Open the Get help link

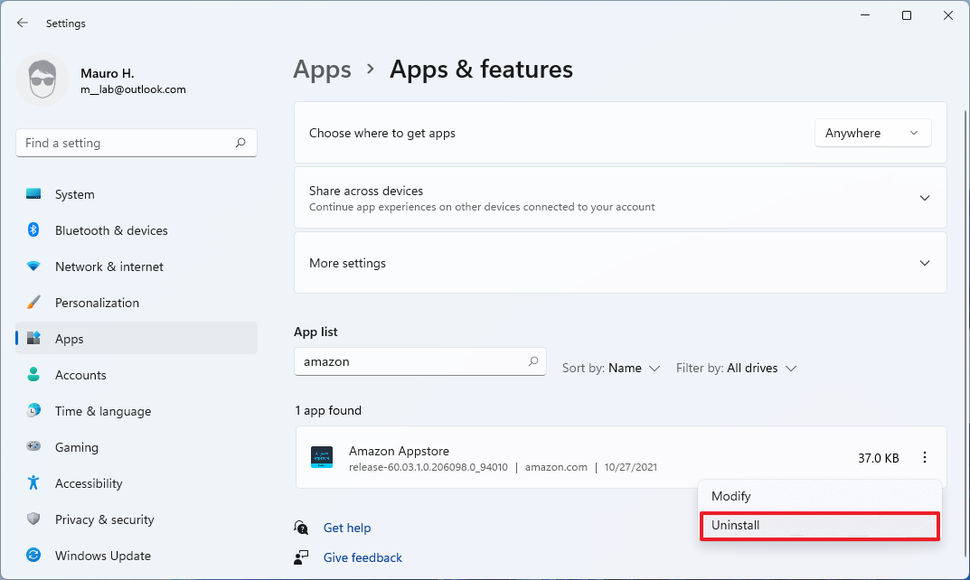point(346,527)
